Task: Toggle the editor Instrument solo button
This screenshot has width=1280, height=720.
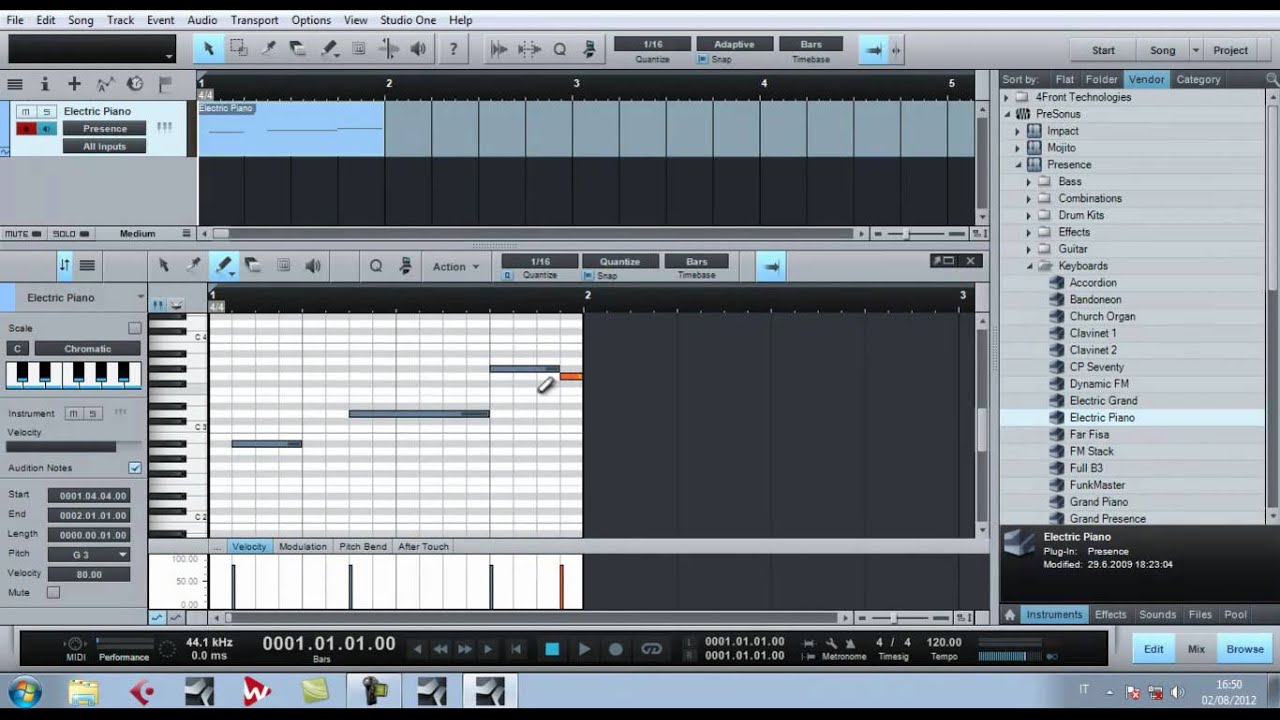Action: pos(91,413)
